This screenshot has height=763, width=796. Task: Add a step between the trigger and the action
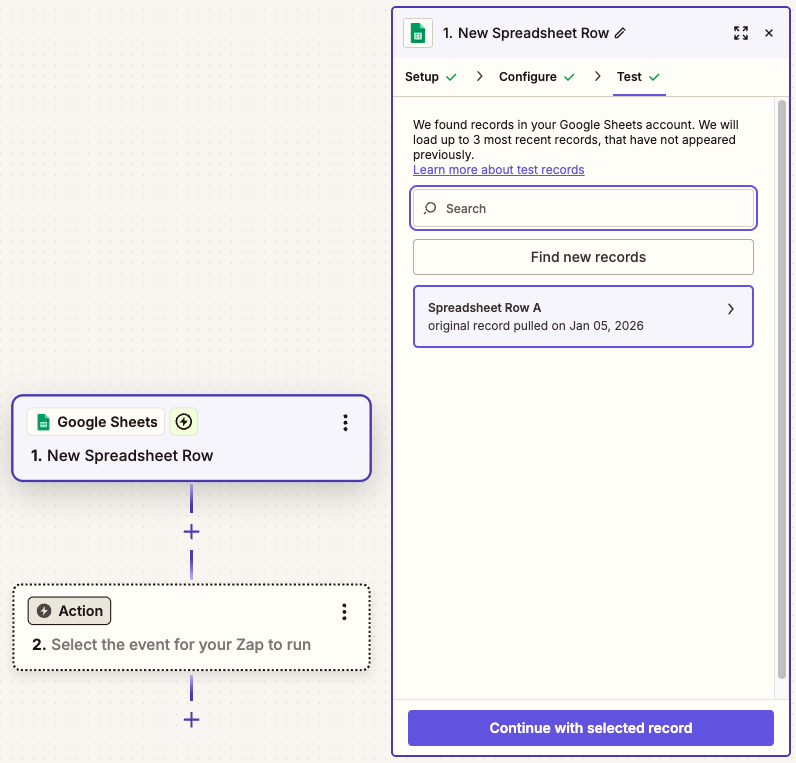(191, 532)
